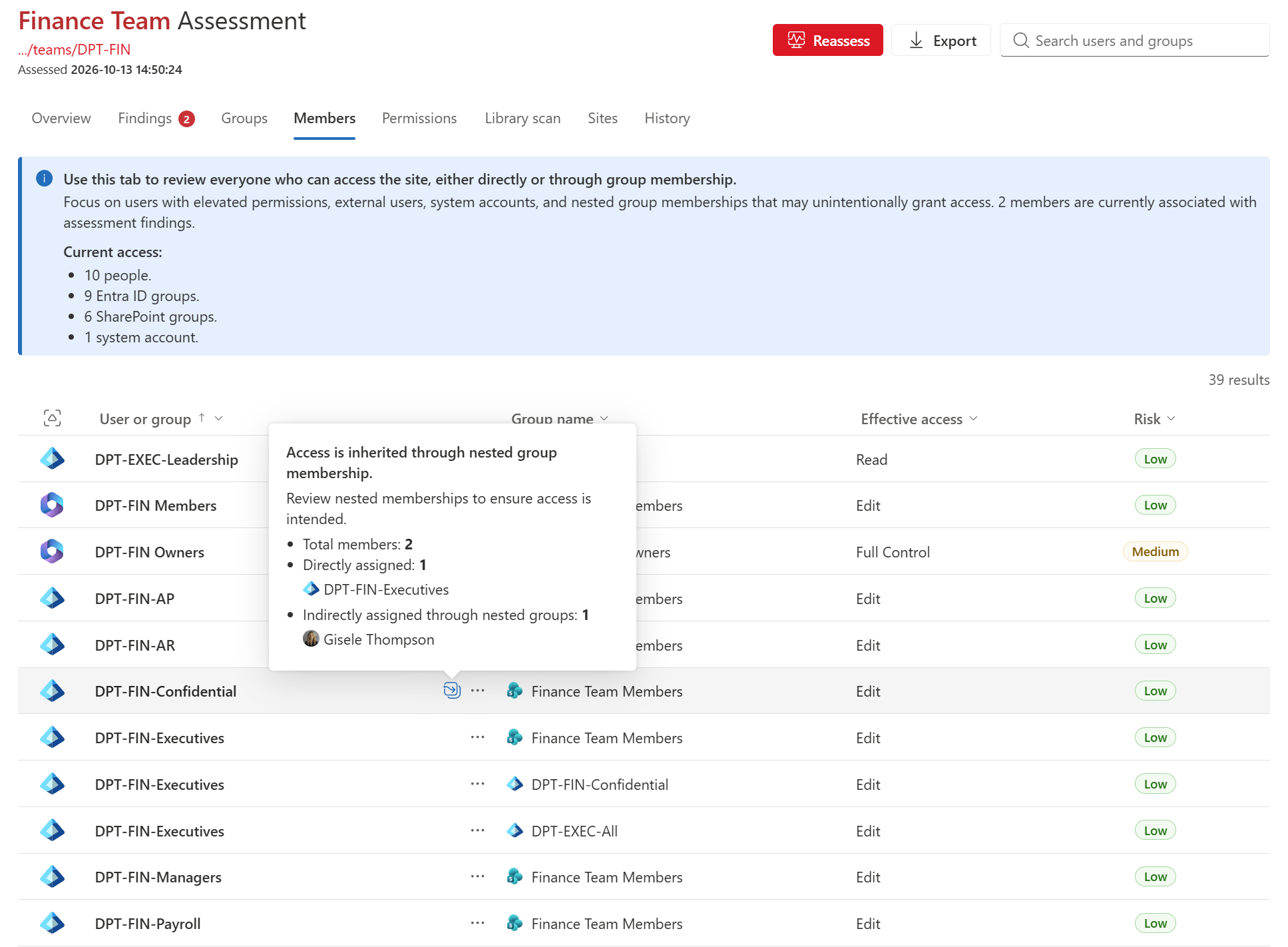Click the Medium risk badge
The width and height of the screenshot is (1288, 947).
pyautogui.click(x=1155, y=551)
